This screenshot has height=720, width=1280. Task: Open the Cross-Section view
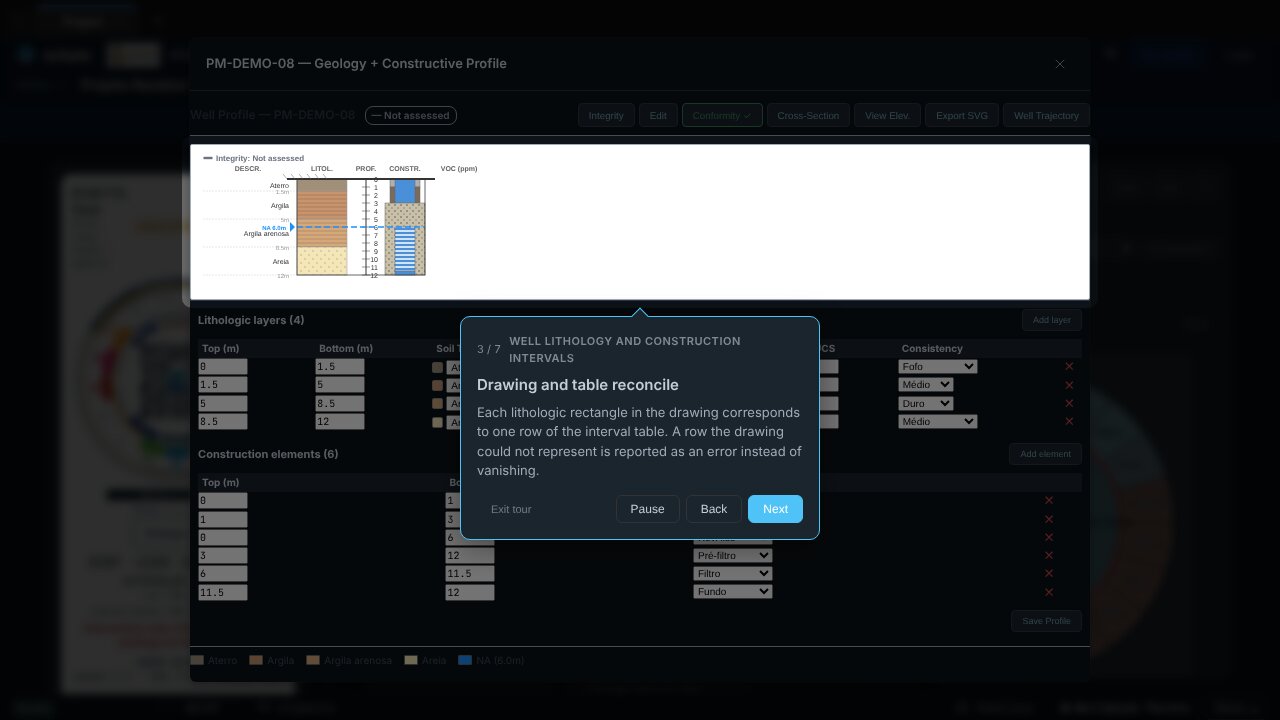coord(808,116)
